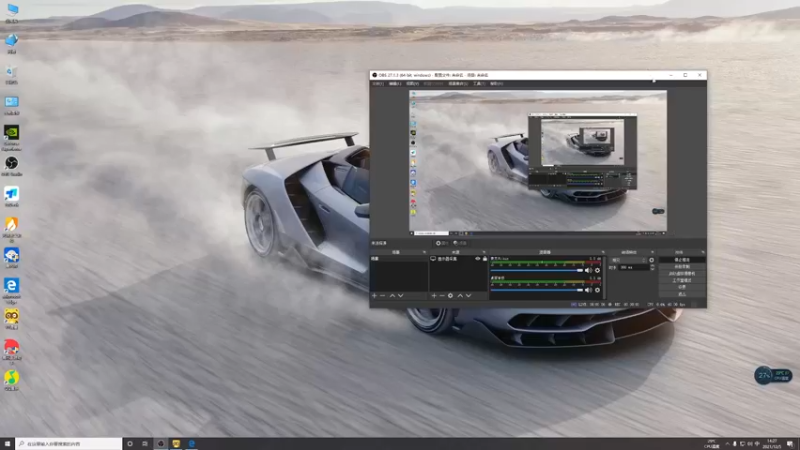This screenshot has height=450, width=800.
Task: Open the Microsoft Edge desktop shortcut
Action: pos(11,291)
